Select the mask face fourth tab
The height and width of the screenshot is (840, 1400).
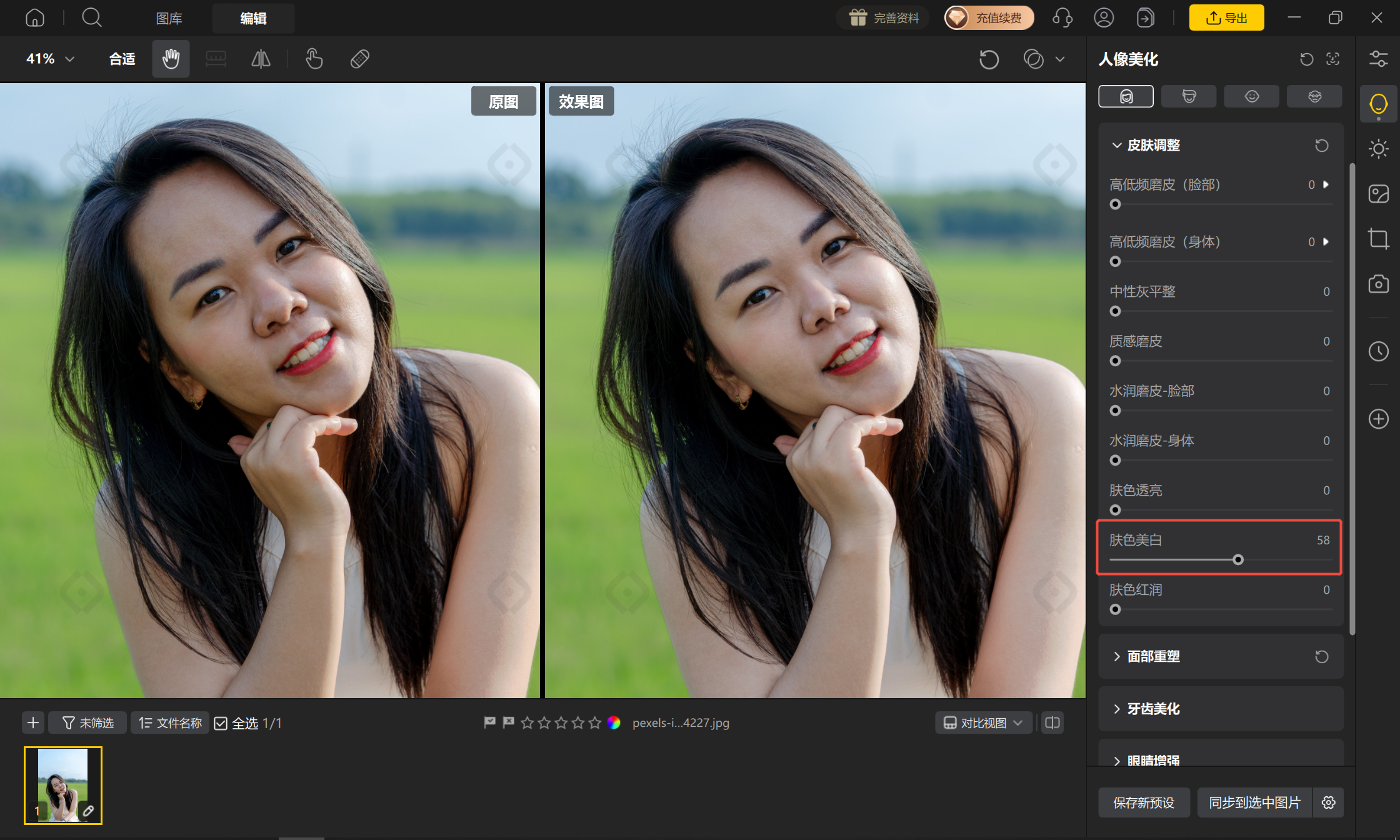click(x=1314, y=96)
